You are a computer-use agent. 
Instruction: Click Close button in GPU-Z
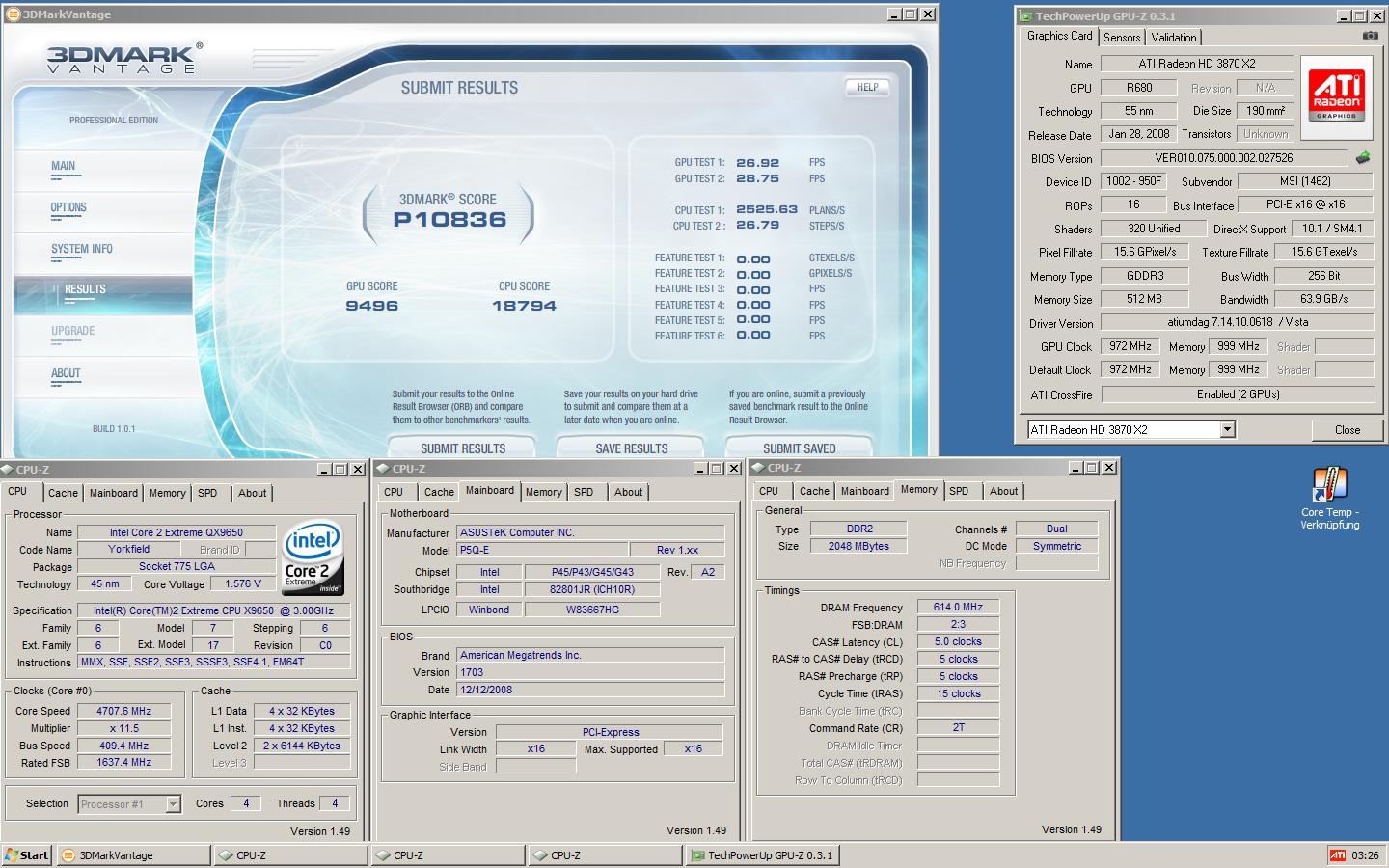[x=1347, y=430]
